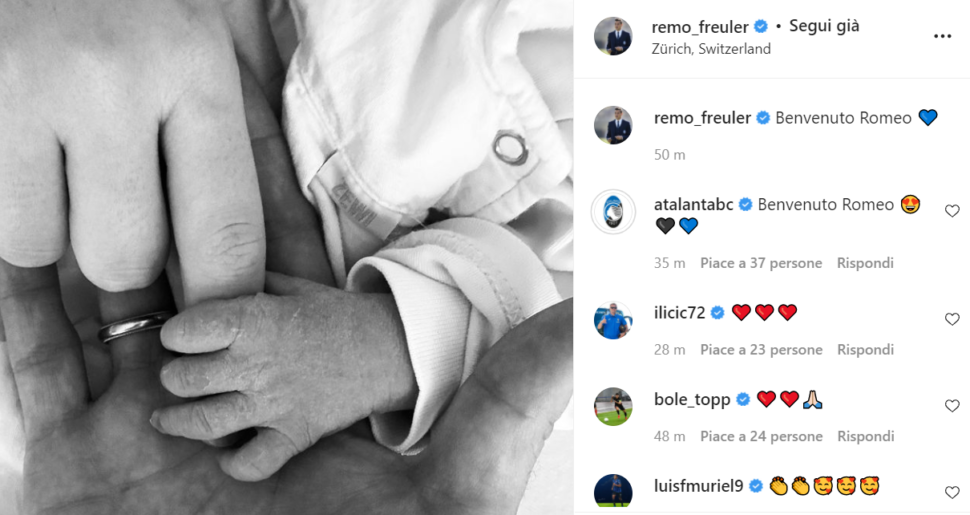This screenshot has height=515, width=970.
Task: Open the luisfmuriel9 username link
Action: (x=698, y=487)
